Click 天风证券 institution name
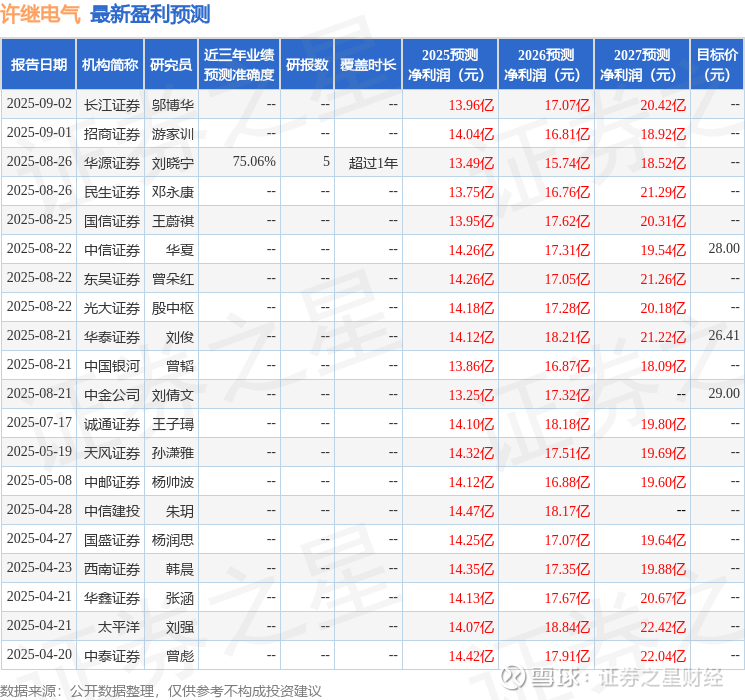 [x=112, y=453]
